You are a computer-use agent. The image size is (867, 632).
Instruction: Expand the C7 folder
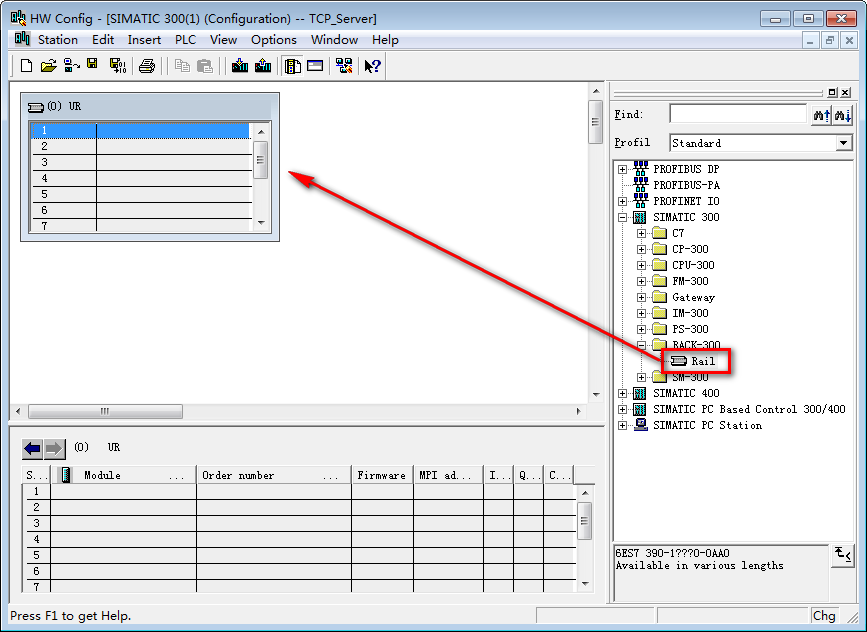click(x=641, y=233)
